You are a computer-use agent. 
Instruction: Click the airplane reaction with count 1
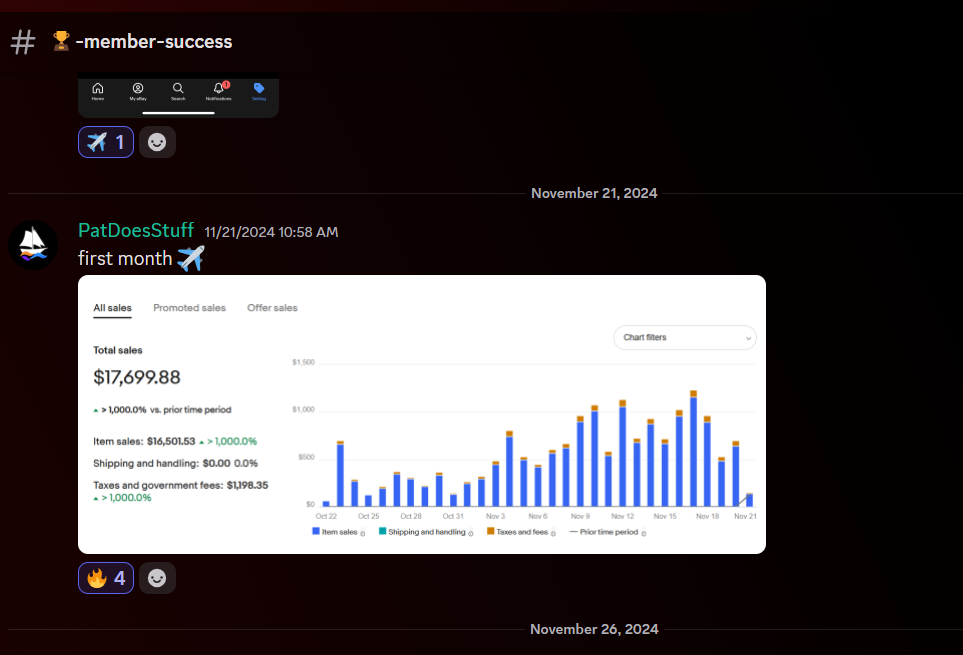(x=106, y=142)
